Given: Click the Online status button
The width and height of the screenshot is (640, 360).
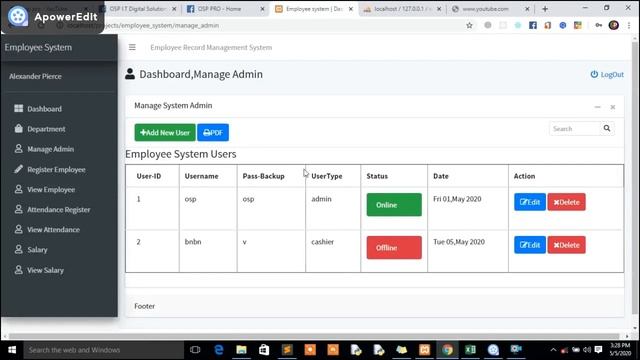Looking at the screenshot, I should coord(394,204).
